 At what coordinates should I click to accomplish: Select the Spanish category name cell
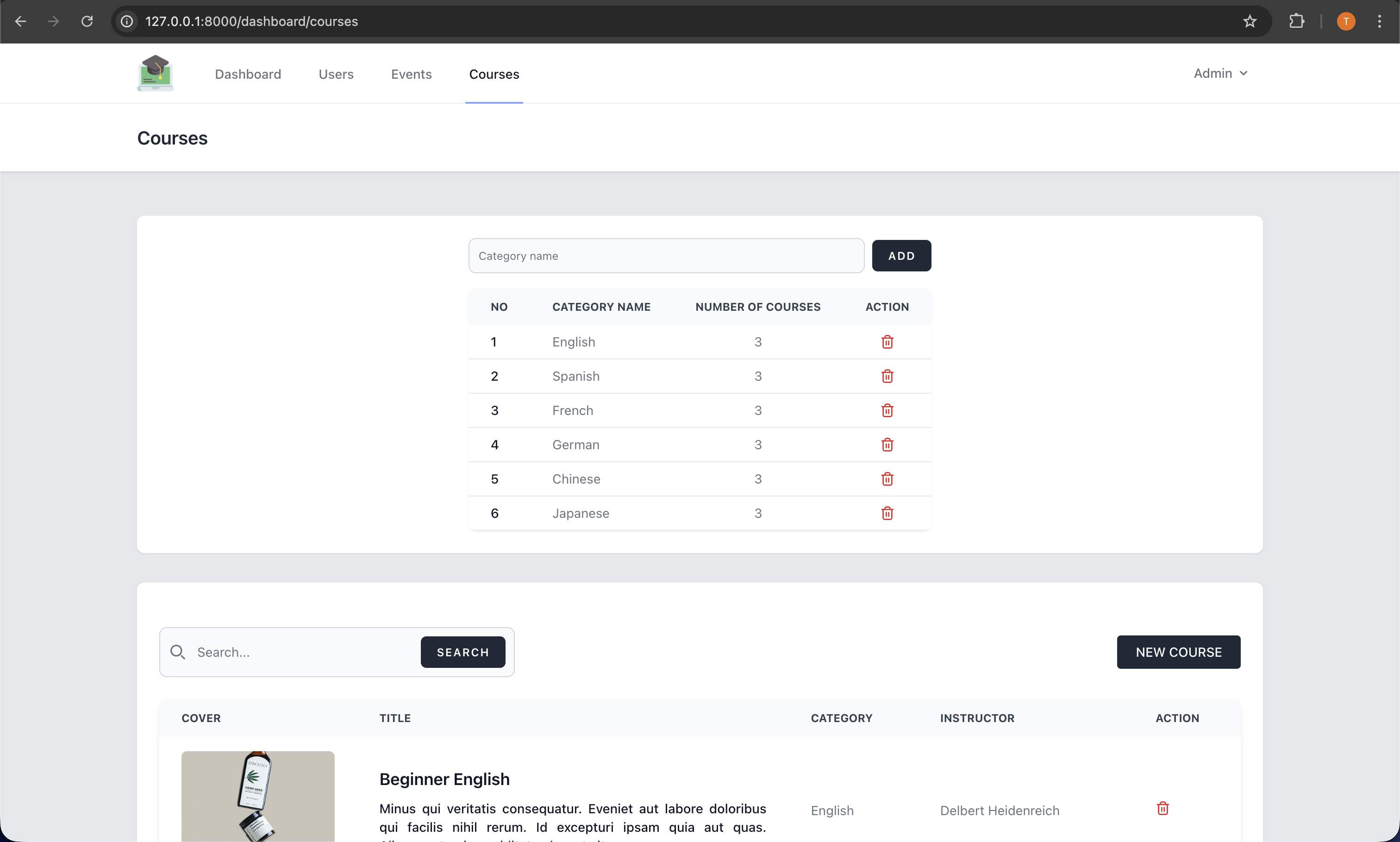[575, 376]
